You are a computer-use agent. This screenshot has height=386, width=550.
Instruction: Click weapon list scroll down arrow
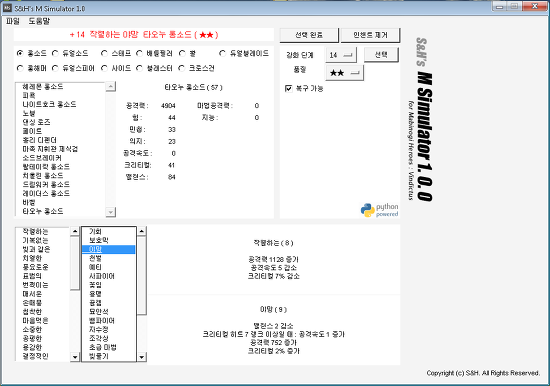(110, 212)
